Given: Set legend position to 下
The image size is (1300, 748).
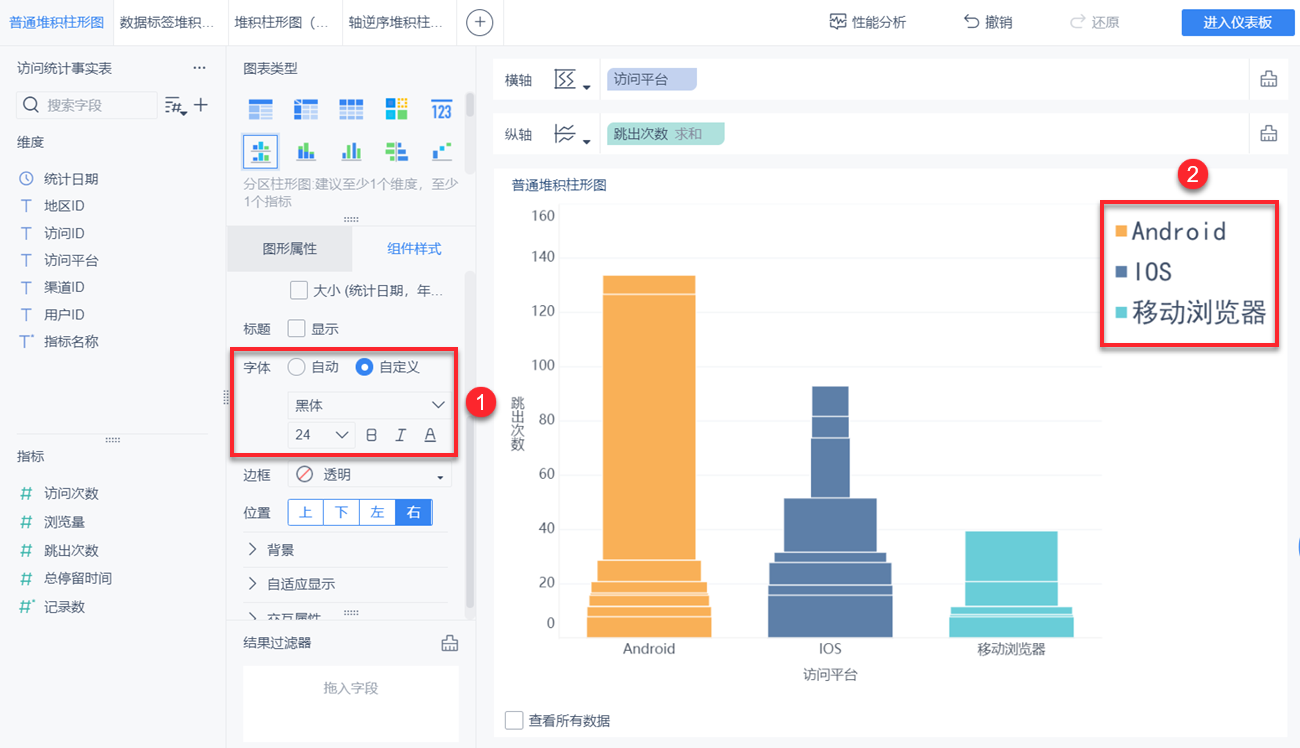Looking at the screenshot, I should tap(342, 513).
